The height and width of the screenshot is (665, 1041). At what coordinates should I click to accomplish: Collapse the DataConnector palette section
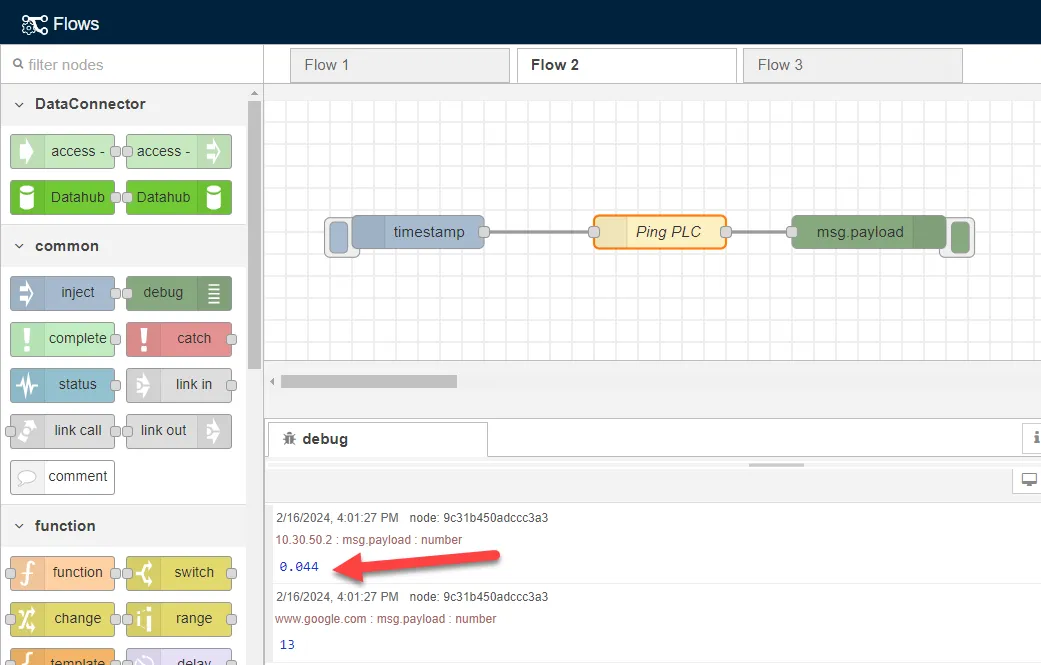pyautogui.click(x=18, y=103)
